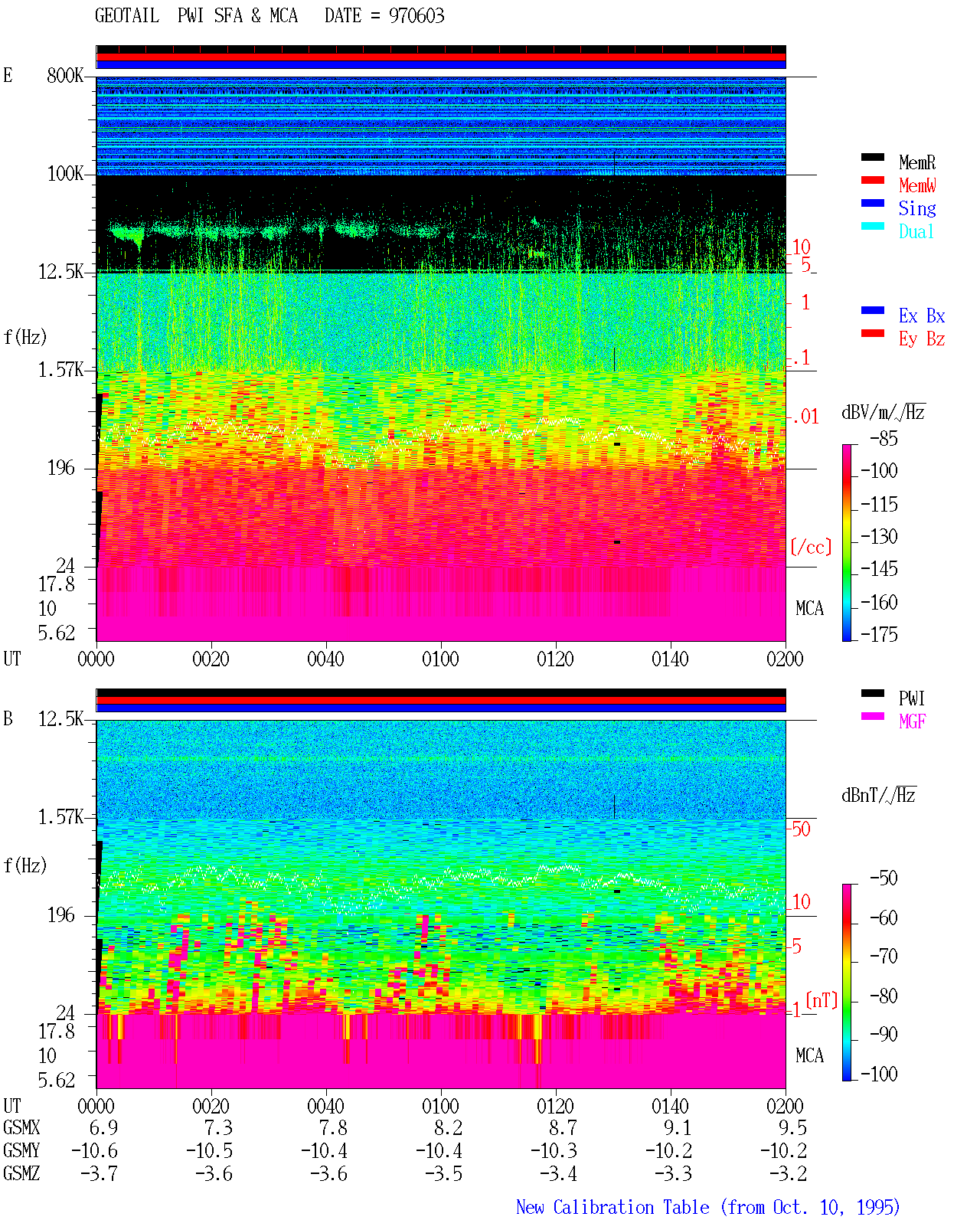Click the -80 color bar value
Image resolution: width=980 pixels, height=1220 pixels.
pos(884,996)
